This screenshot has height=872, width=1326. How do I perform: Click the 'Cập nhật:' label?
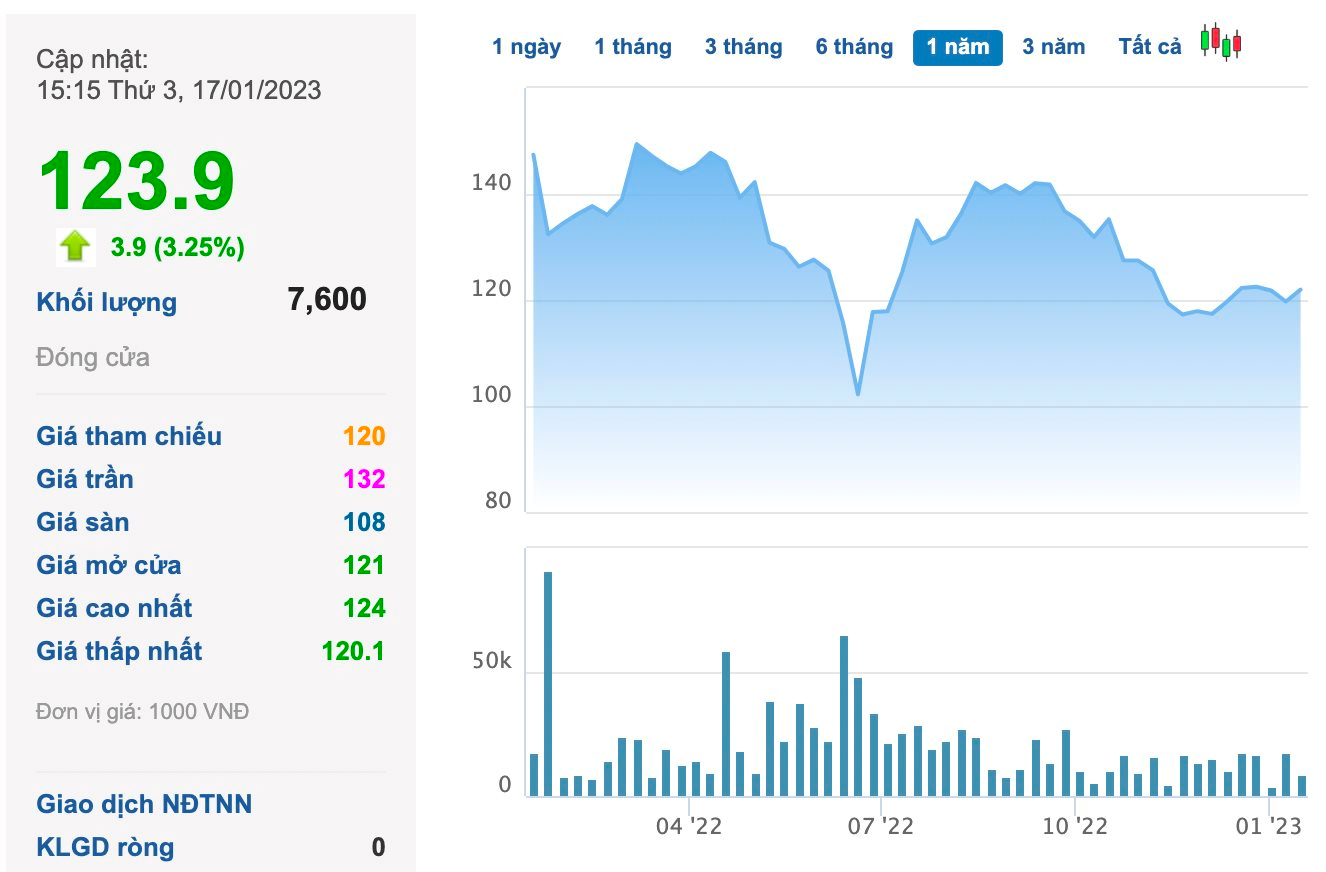[x=92, y=59]
